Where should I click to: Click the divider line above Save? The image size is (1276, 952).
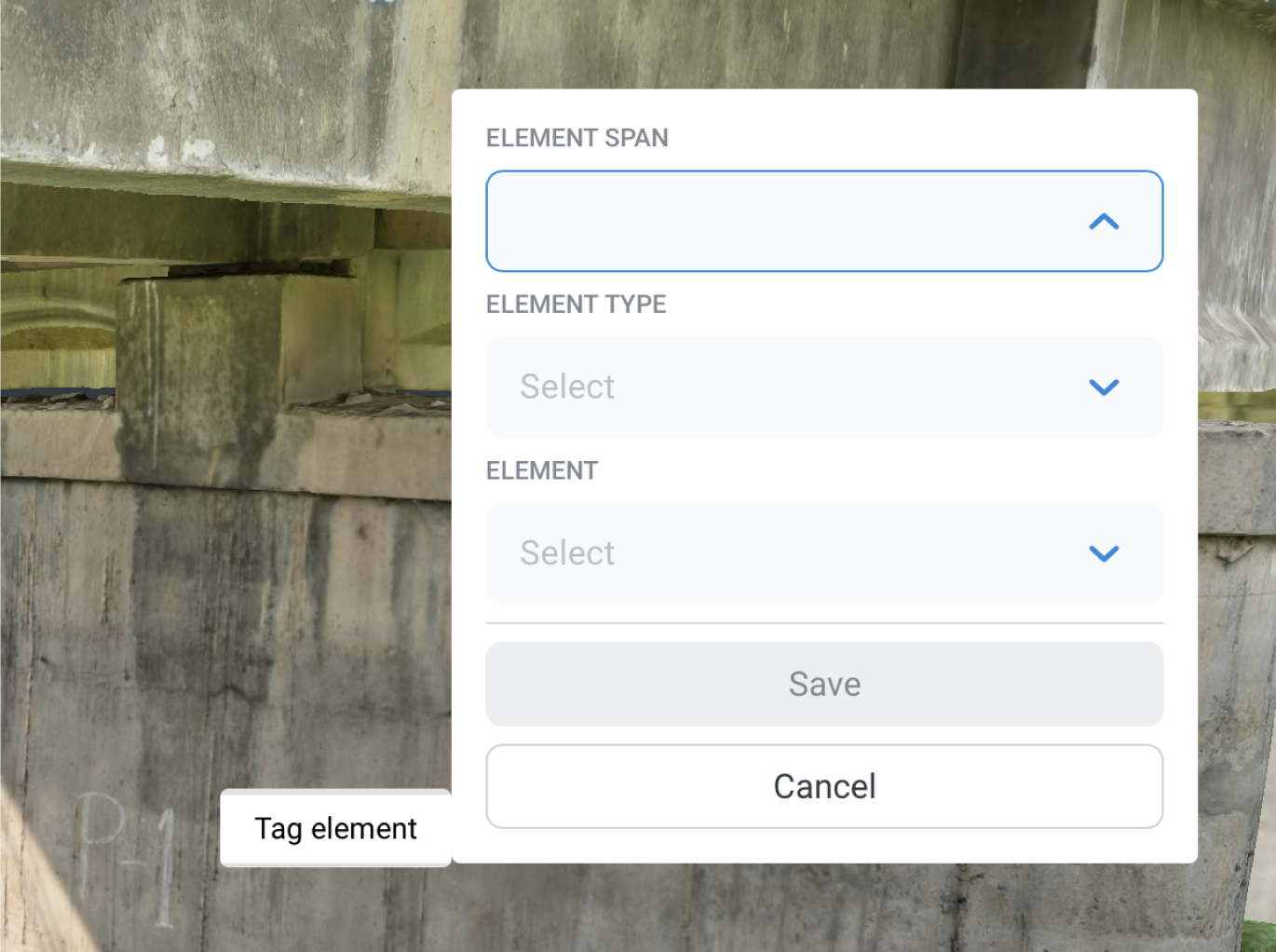[x=824, y=623]
